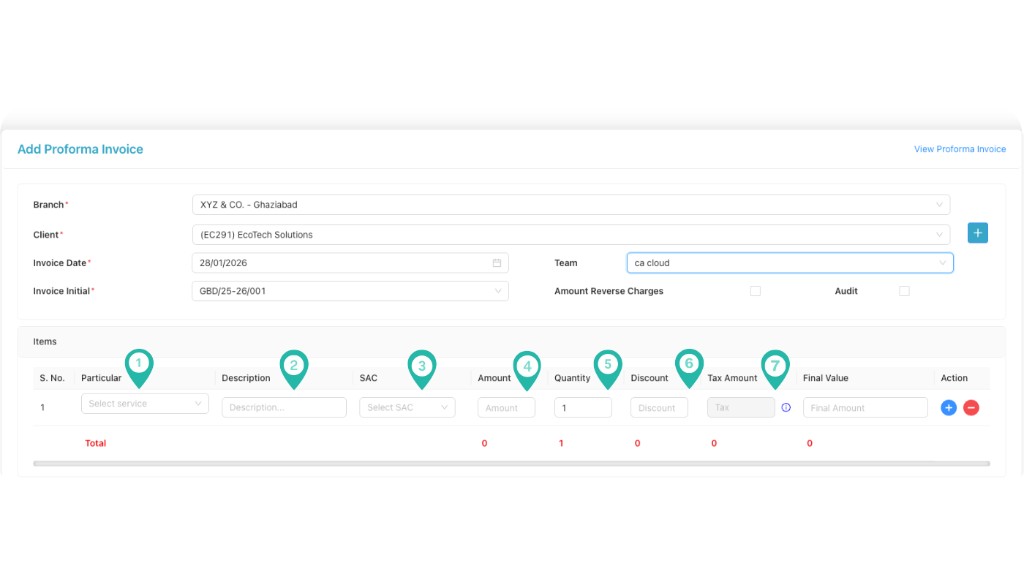Click marker pin 4 above the Amount column
The image size is (1024, 585).
click(x=527, y=367)
